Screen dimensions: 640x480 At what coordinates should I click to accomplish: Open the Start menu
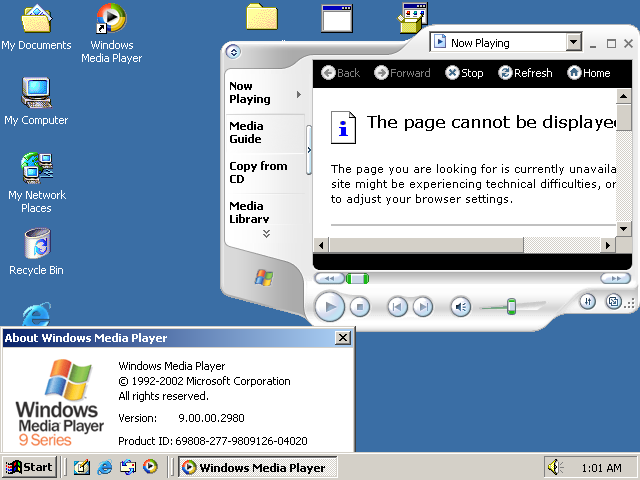(x=29, y=467)
